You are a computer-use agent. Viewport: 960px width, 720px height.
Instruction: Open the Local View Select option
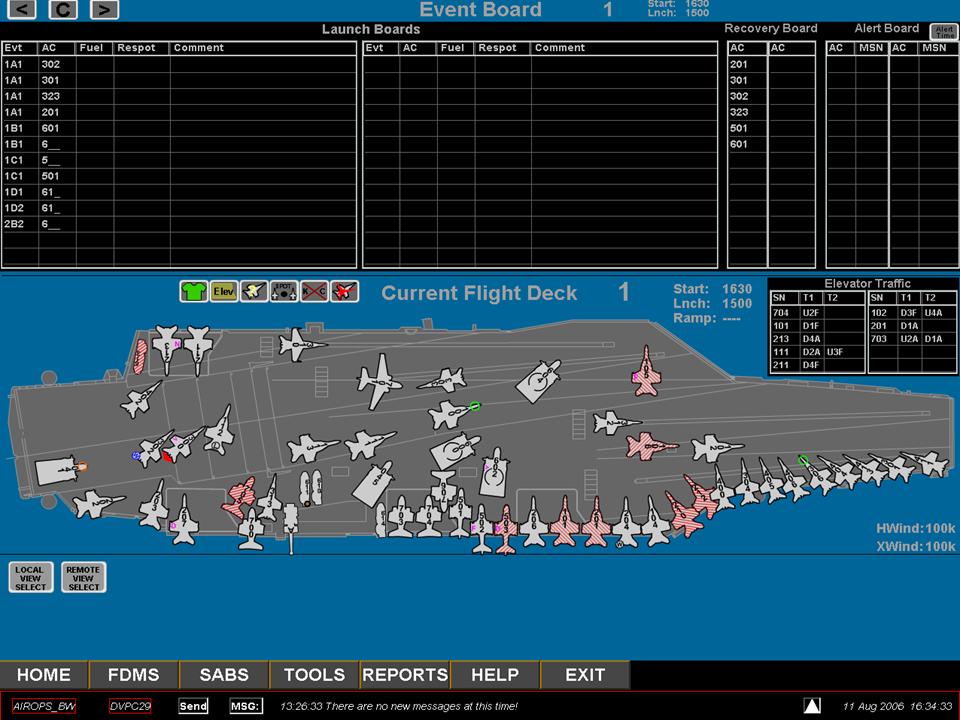pos(31,577)
